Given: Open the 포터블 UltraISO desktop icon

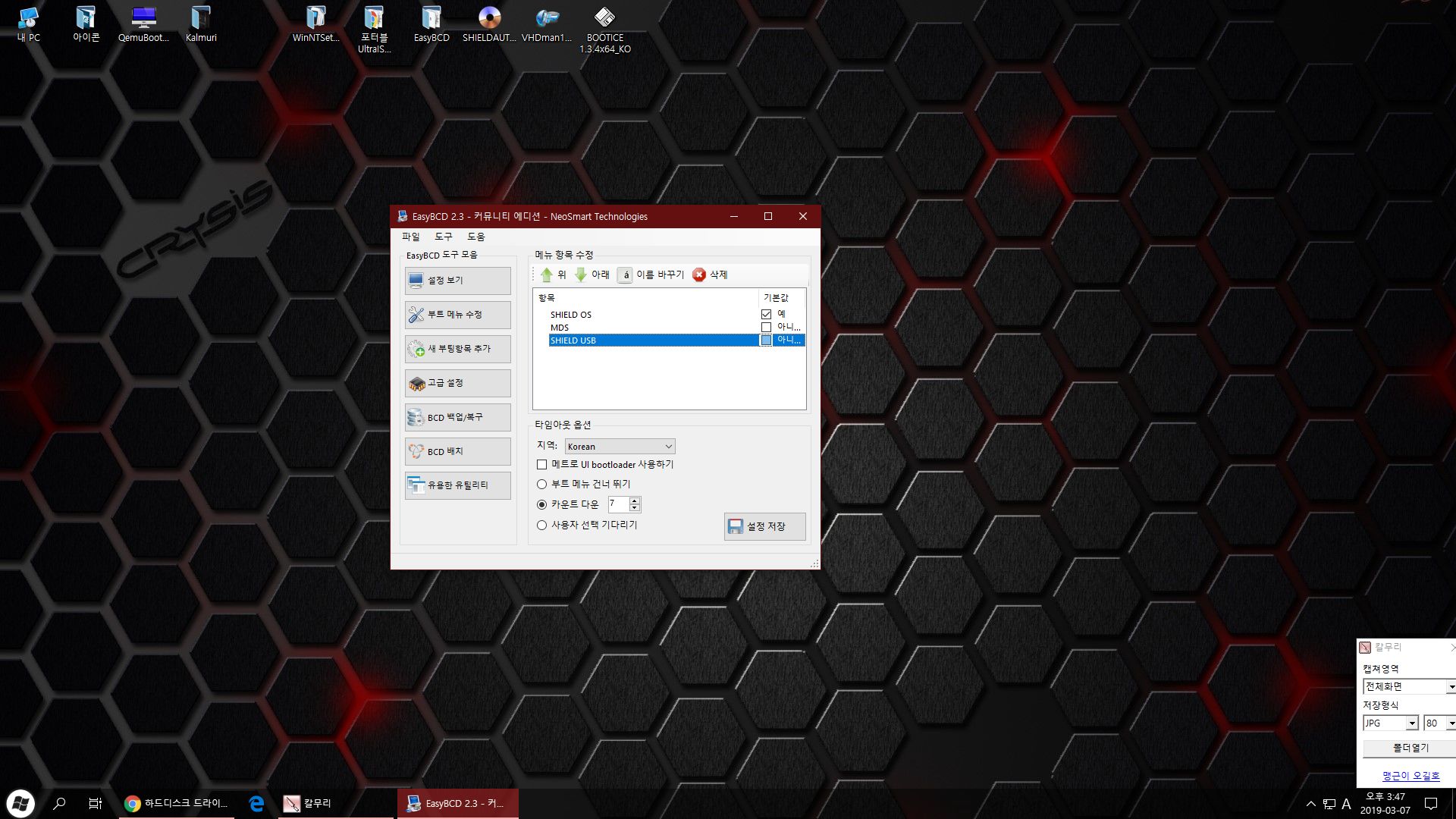Looking at the screenshot, I should tap(374, 30).
